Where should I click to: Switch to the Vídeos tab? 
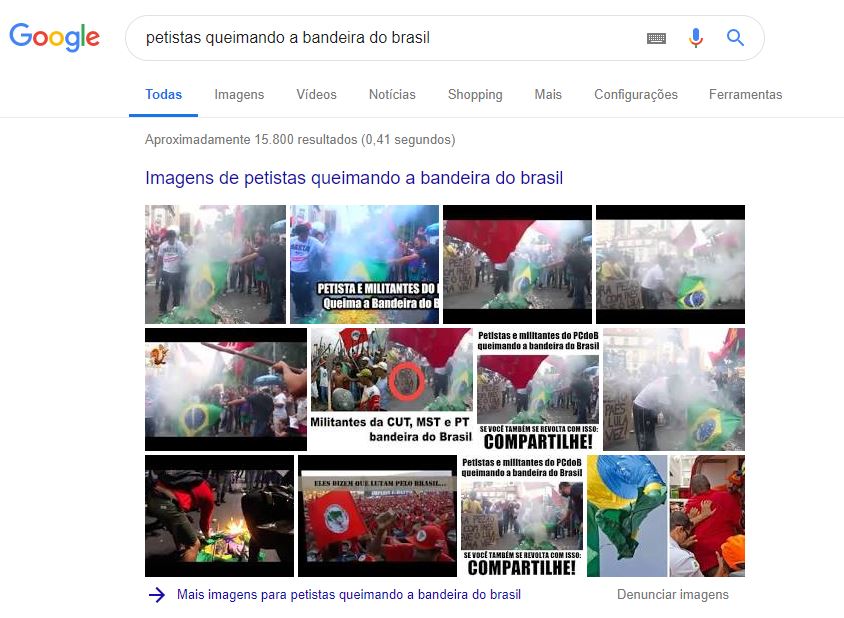316,94
